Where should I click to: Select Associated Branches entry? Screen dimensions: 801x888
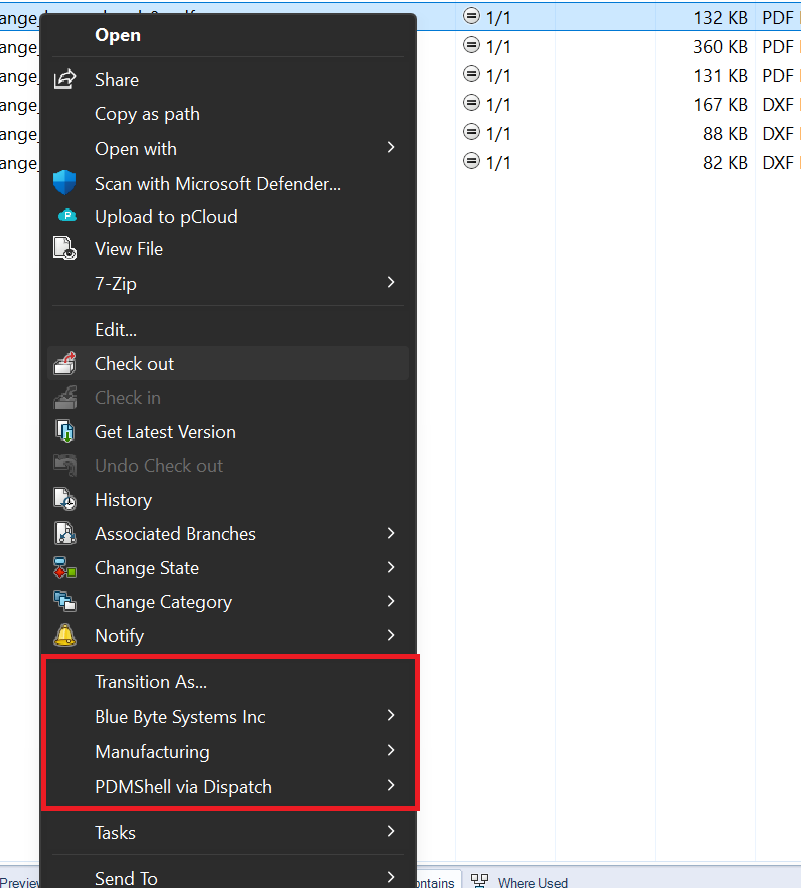228,533
